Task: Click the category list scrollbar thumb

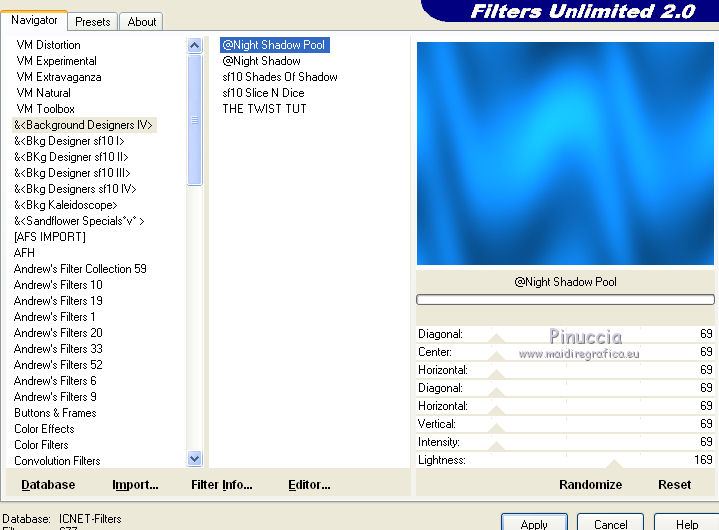Action: [x=194, y=120]
